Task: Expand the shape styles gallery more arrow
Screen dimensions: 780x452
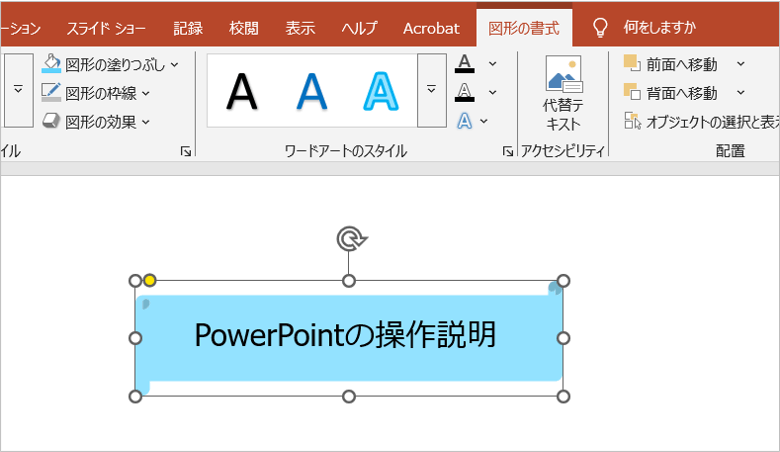Action: [18, 90]
